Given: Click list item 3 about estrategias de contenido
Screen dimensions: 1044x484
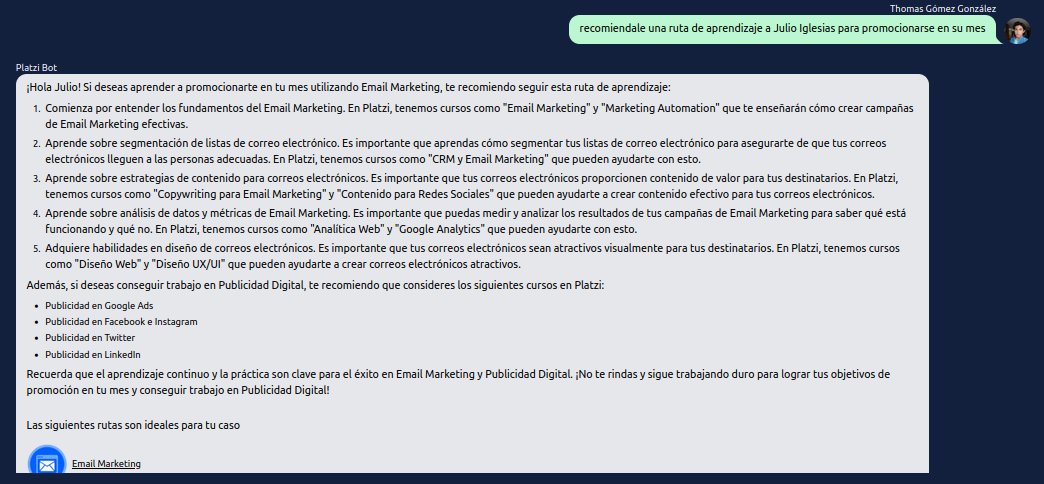Looking at the screenshot, I should tap(473, 186).
